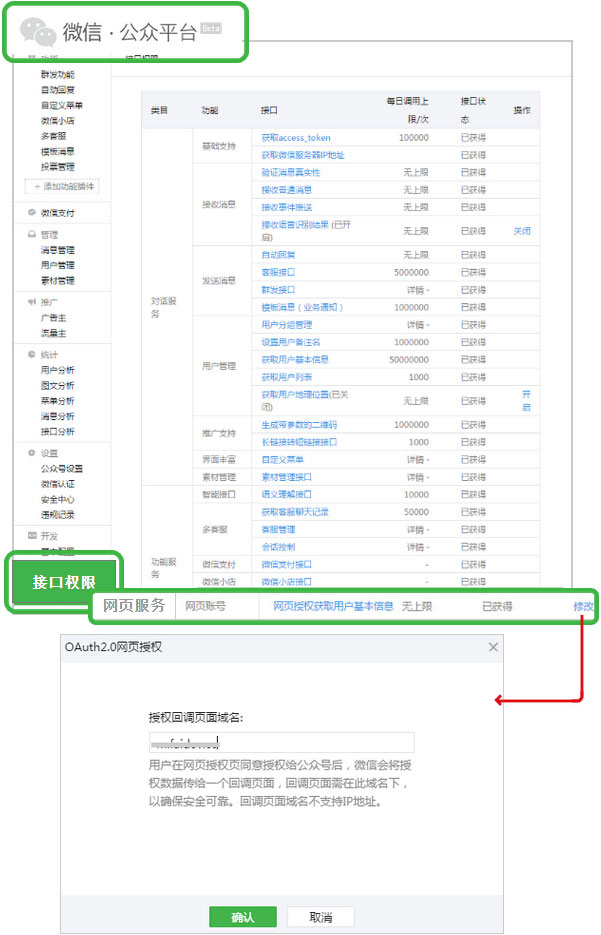Viewport: 601px width, 935px height.
Task: Open 安全中心 in the sidebar
Action: 58,500
